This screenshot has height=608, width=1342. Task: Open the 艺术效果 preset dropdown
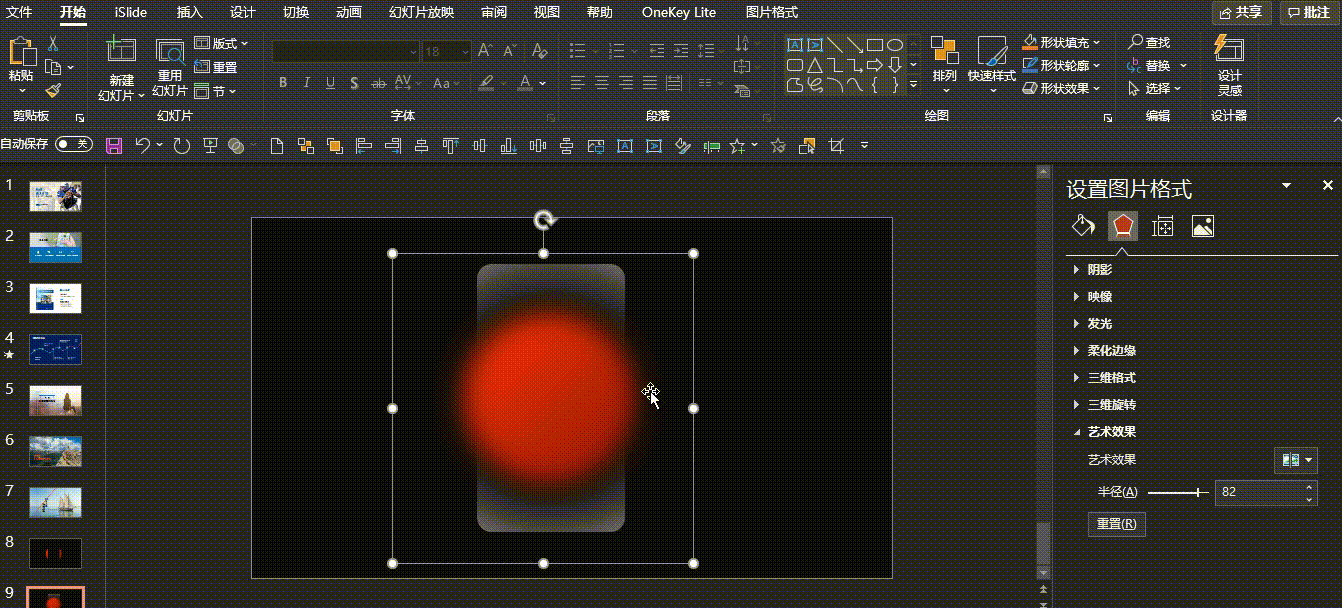[x=1295, y=460]
